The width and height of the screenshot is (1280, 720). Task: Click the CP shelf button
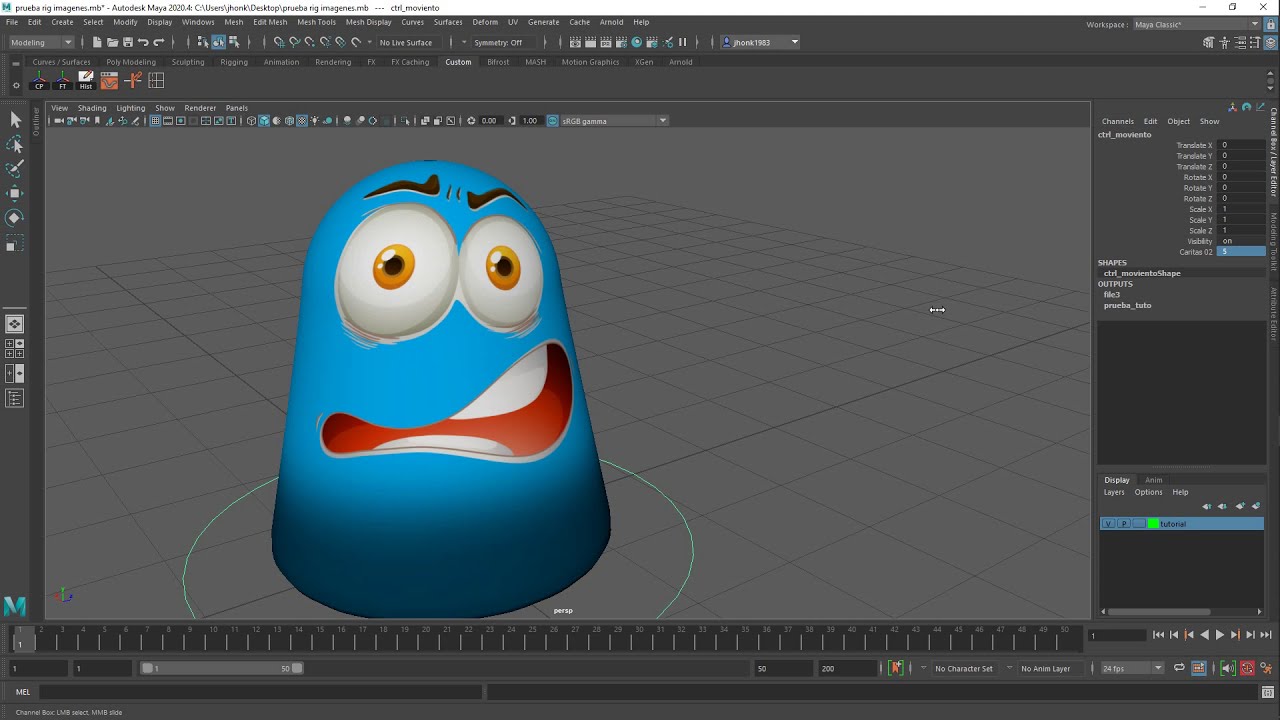[39, 81]
